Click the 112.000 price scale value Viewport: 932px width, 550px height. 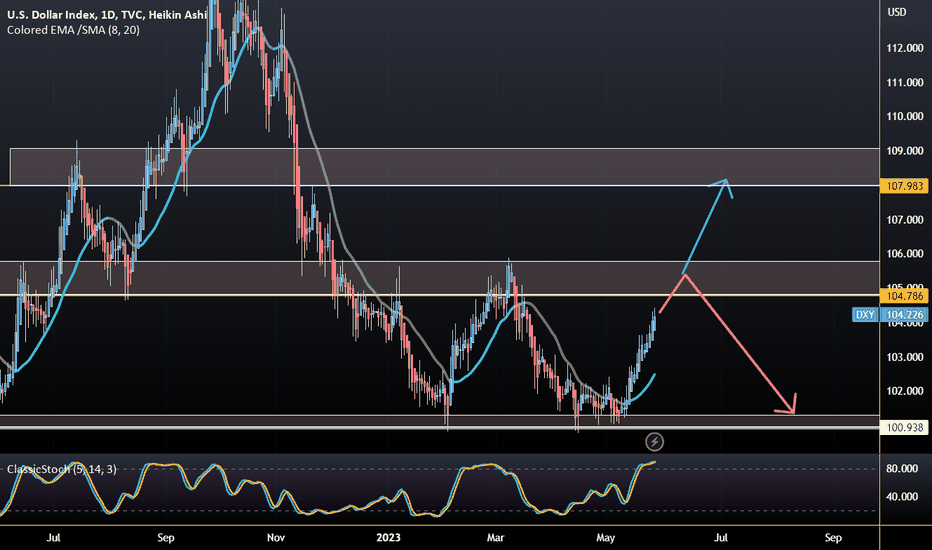click(x=905, y=48)
